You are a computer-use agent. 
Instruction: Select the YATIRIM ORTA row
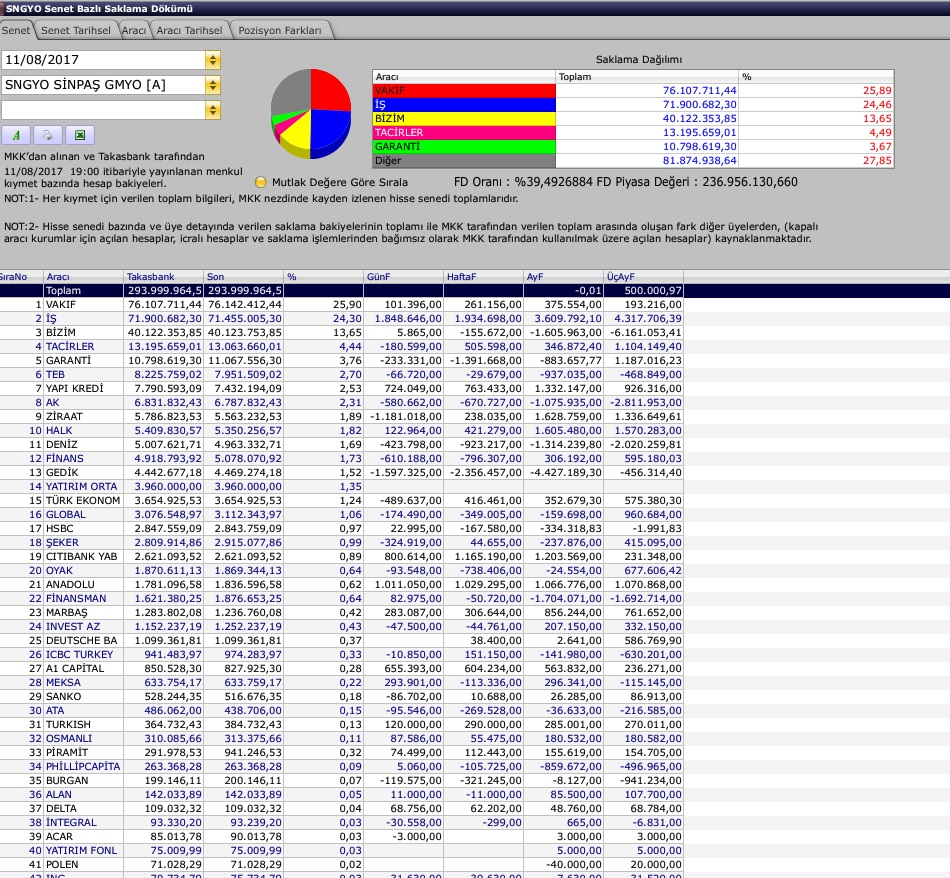tap(342, 487)
